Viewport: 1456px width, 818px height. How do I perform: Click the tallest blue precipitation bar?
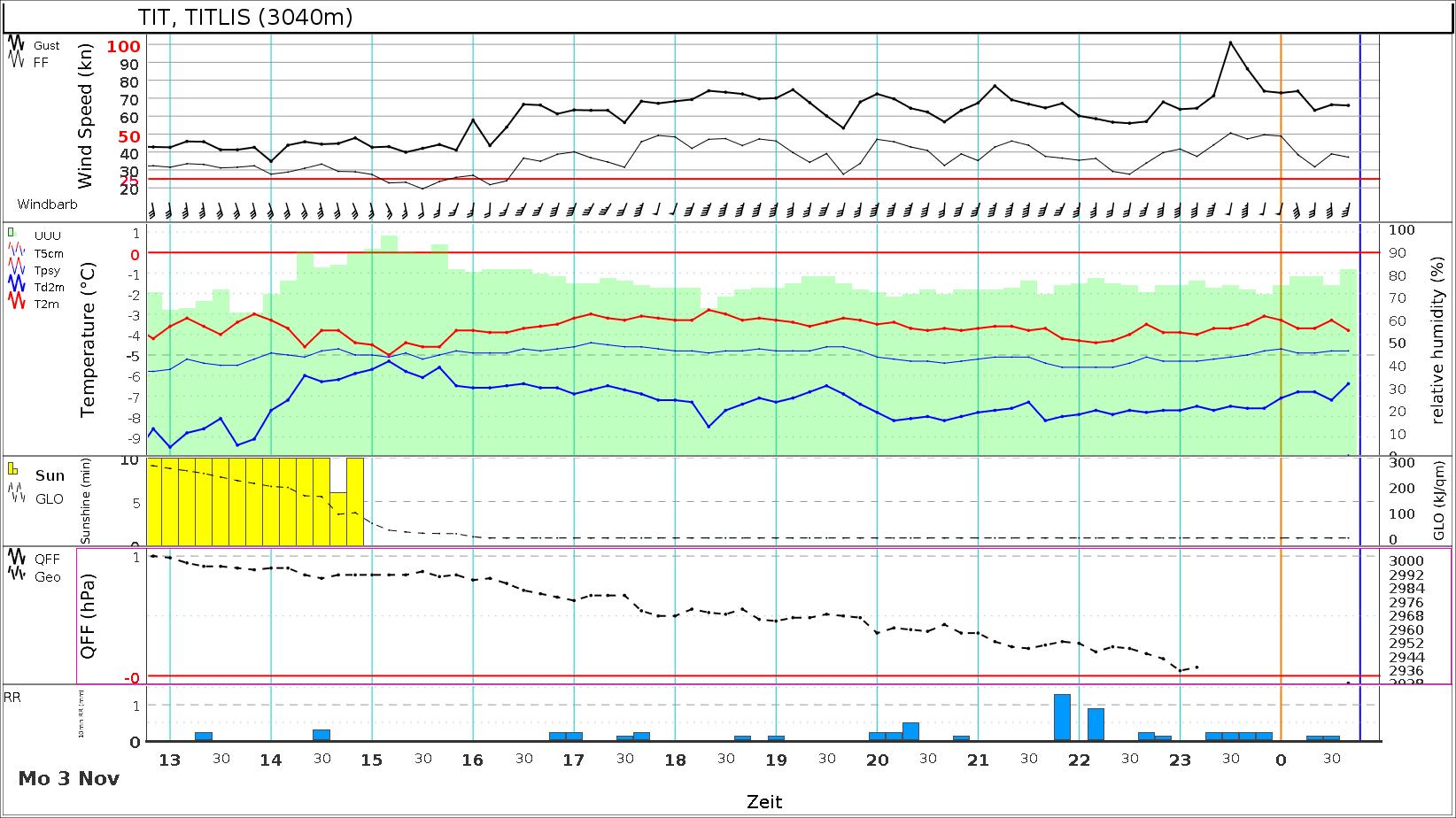point(1062,717)
